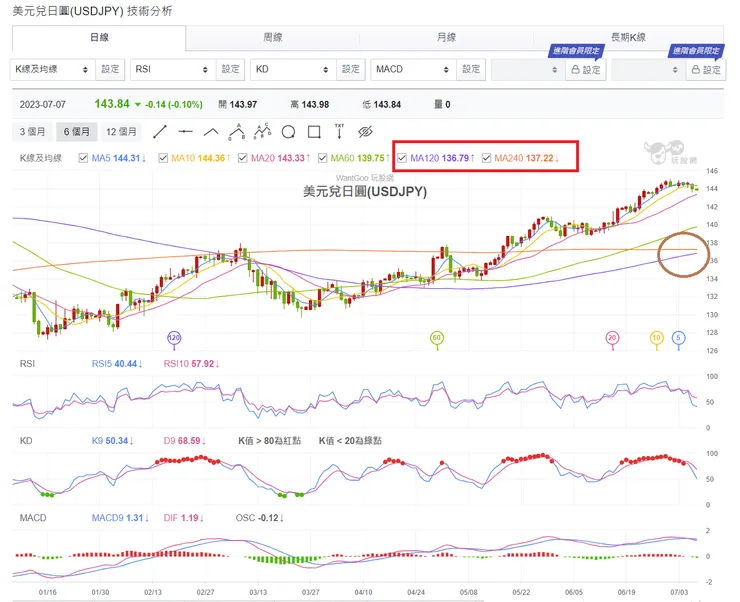Open the RSI indicator dropdown
Screen dimensions: 740x602
(173, 69)
